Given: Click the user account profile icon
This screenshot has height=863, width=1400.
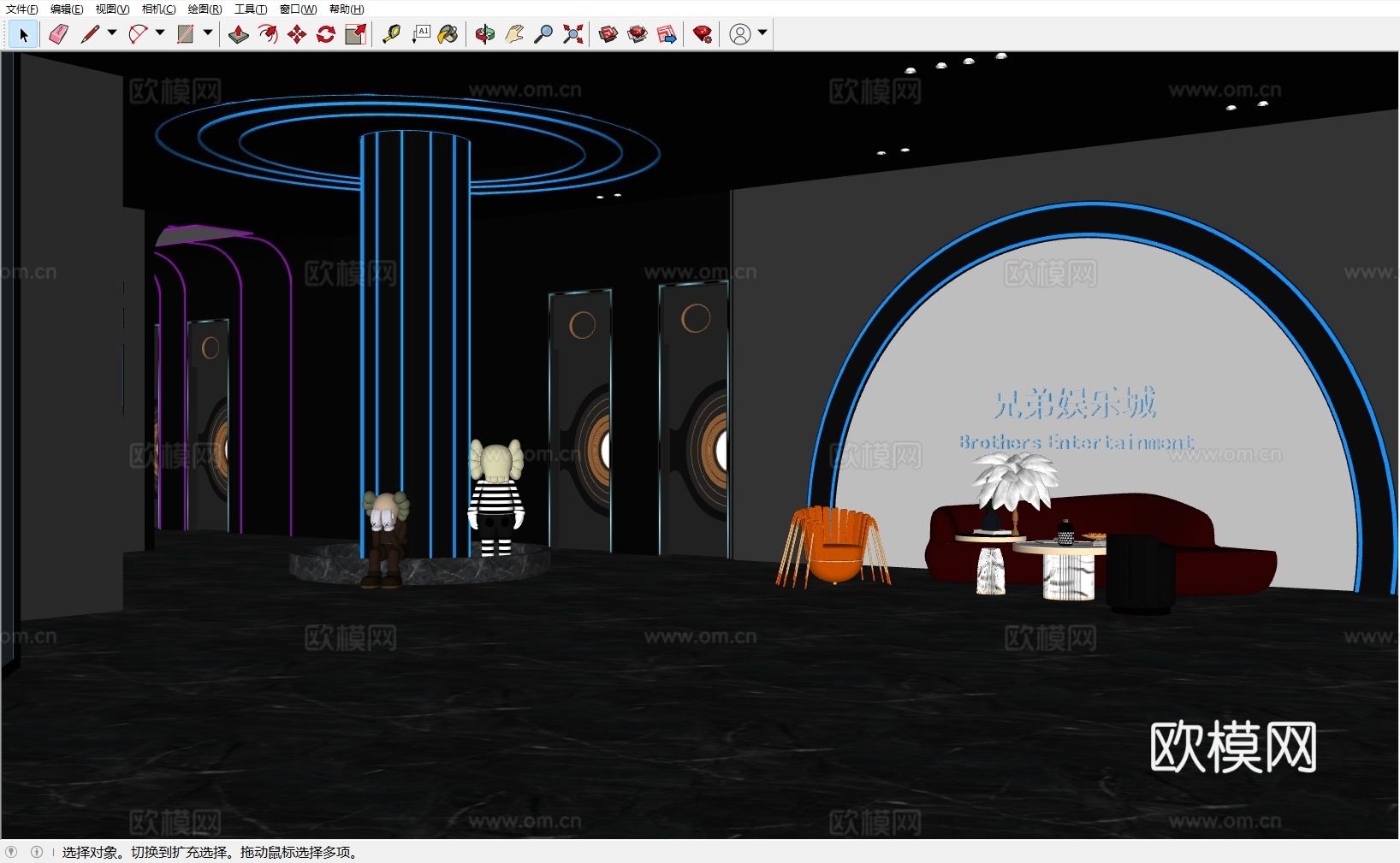Looking at the screenshot, I should [740, 34].
